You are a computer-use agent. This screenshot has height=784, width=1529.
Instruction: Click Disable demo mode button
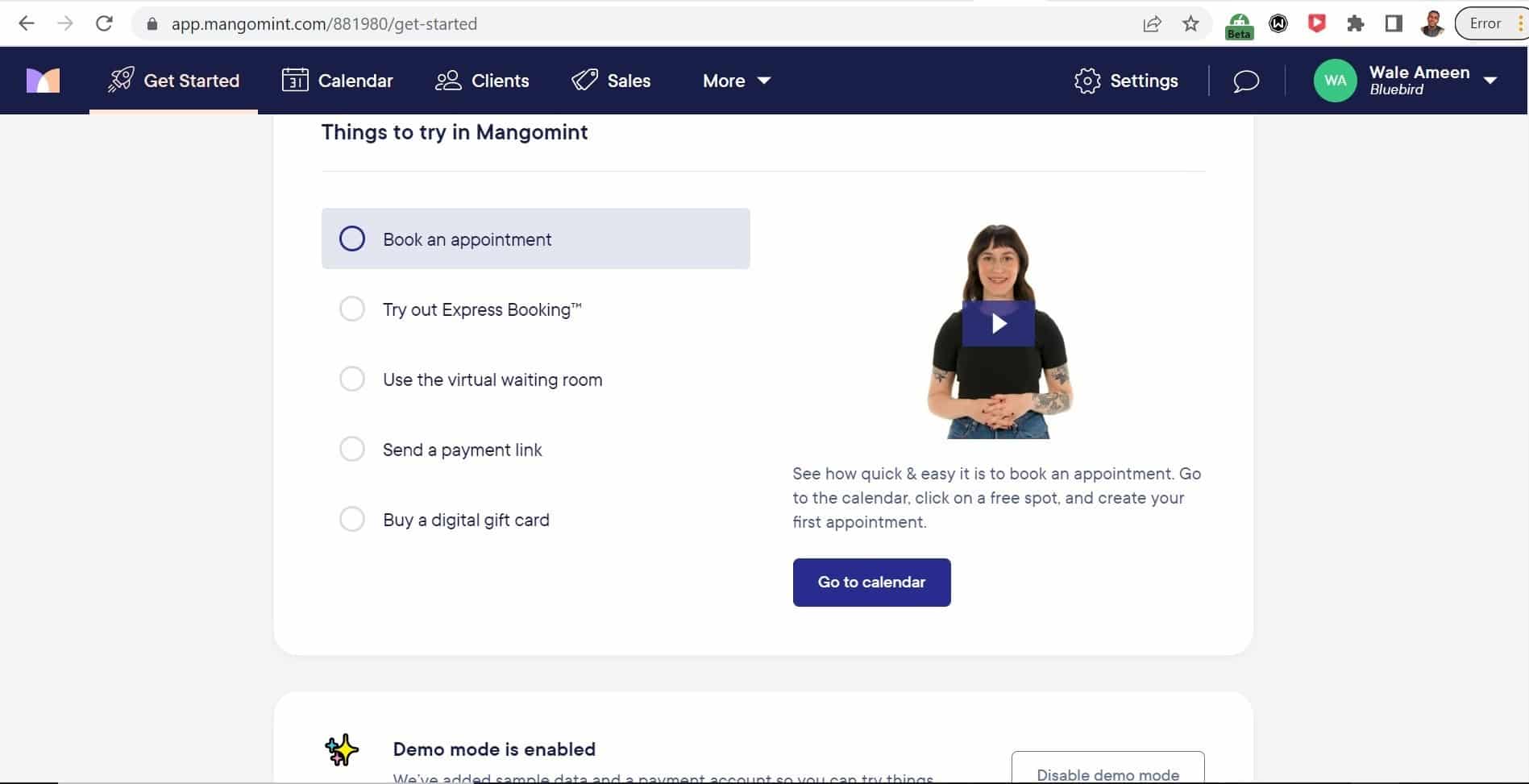(1107, 769)
